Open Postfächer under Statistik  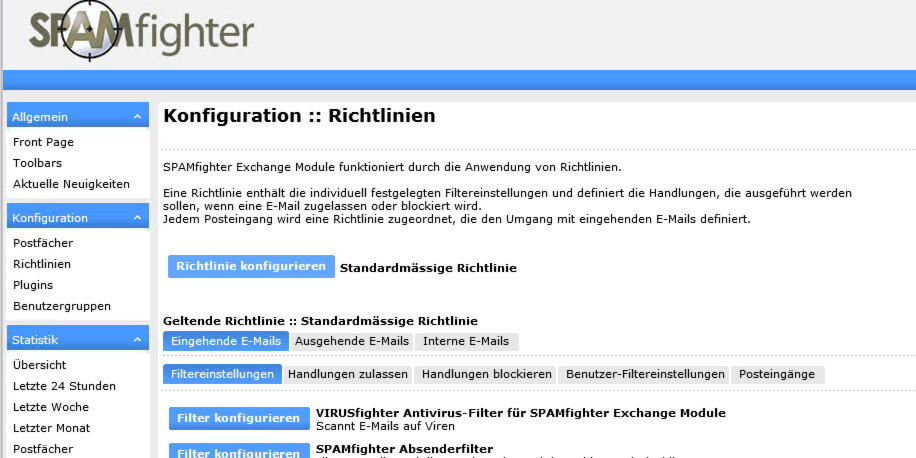pos(43,449)
